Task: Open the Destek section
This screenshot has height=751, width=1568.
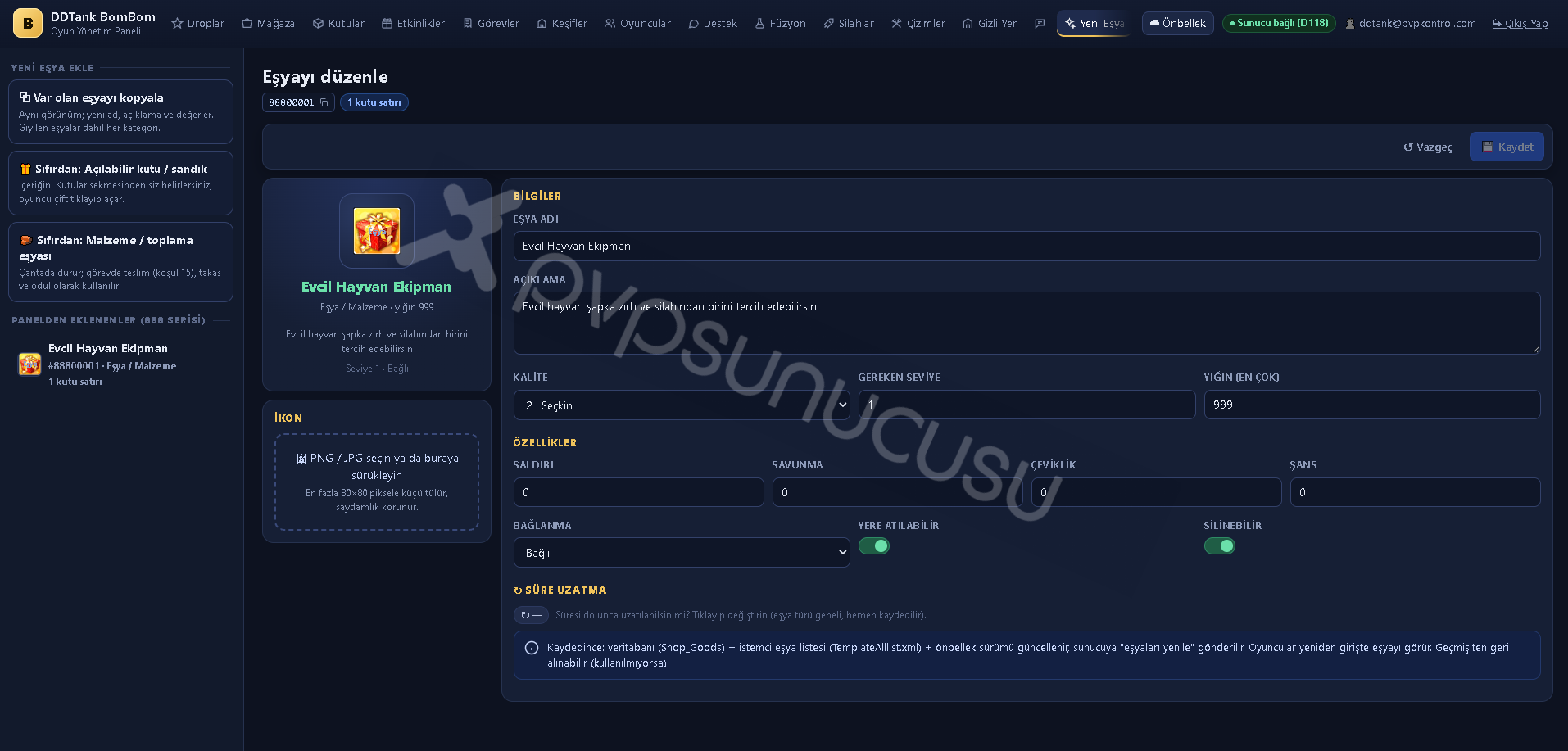Action: point(713,23)
